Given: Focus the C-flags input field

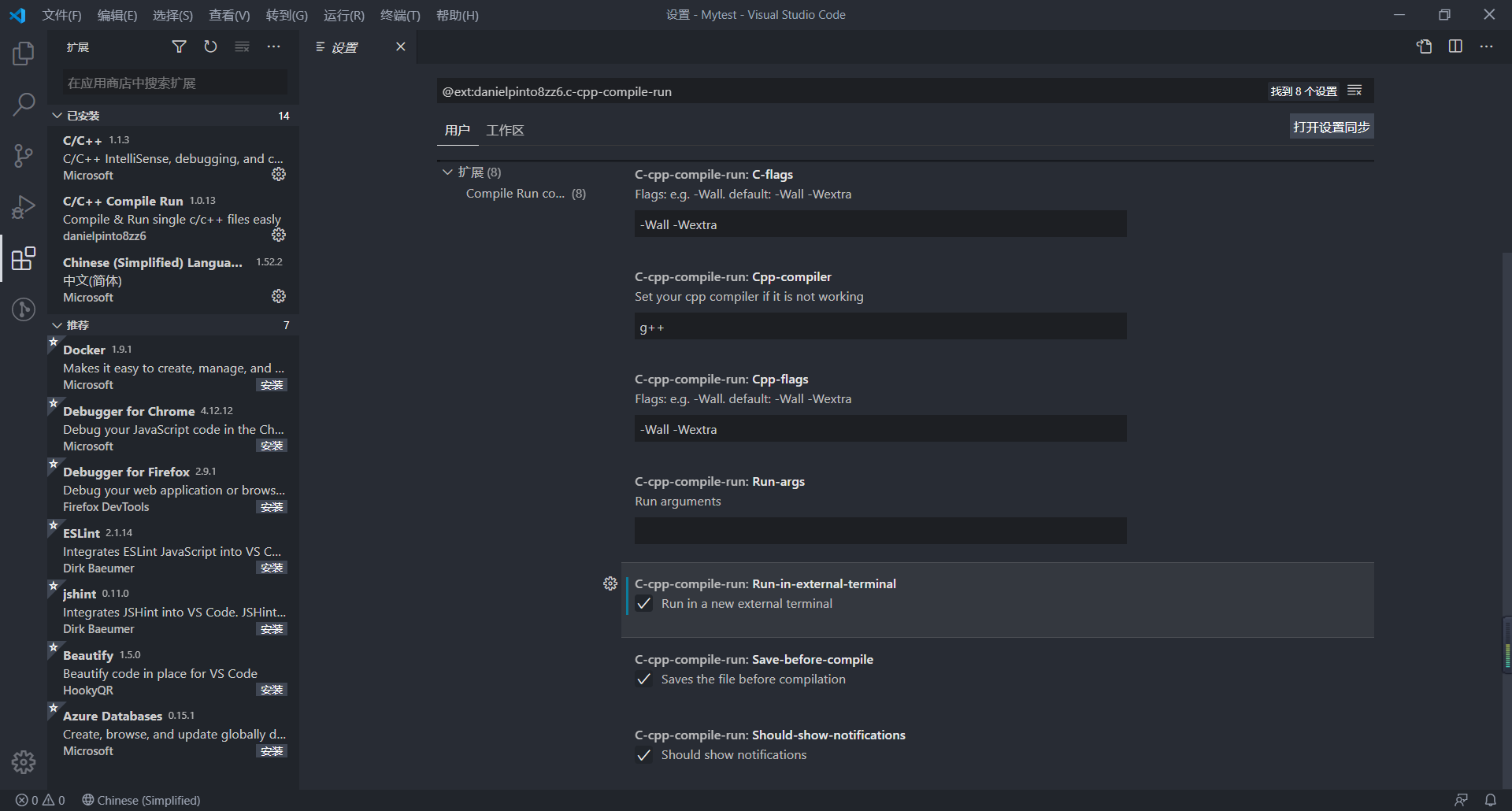Looking at the screenshot, I should [880, 224].
